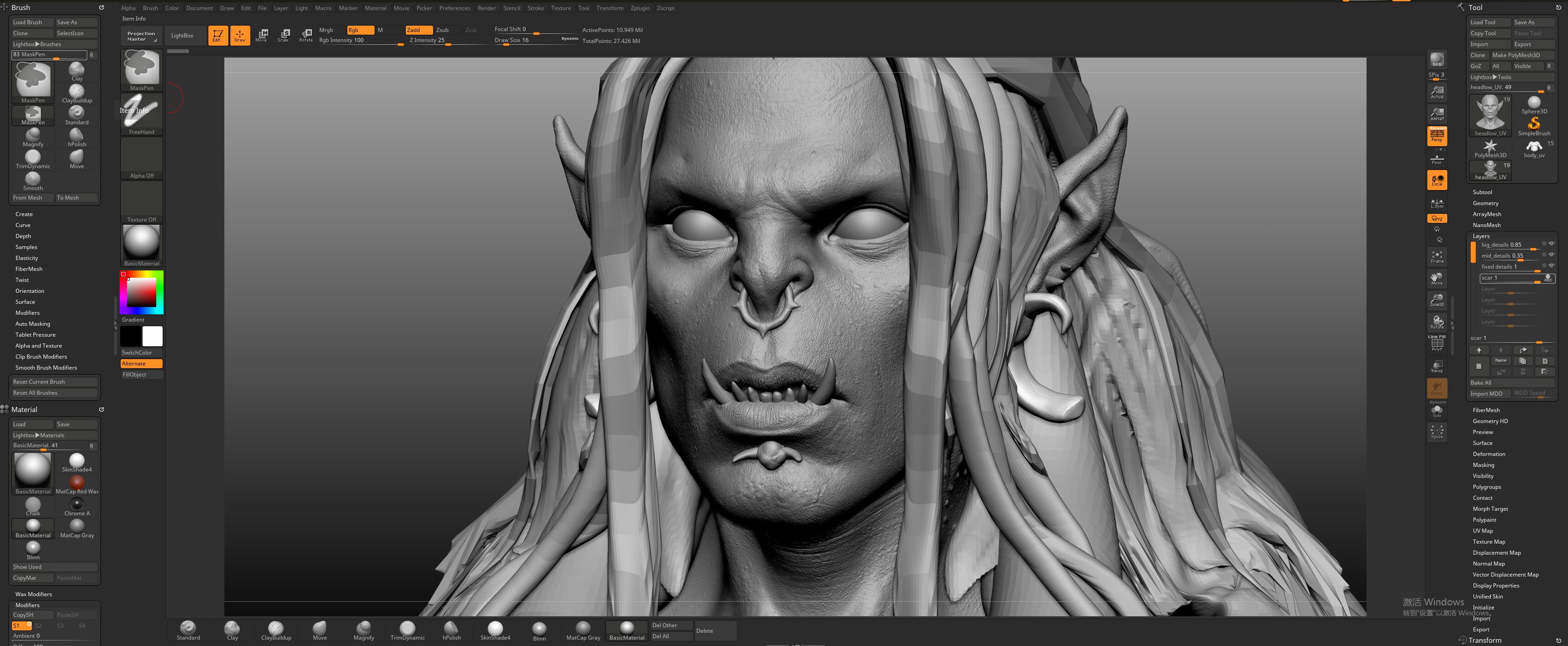Select the body_uv tool thumbnail
Image resolution: width=1568 pixels, height=646 pixels.
click(x=1534, y=148)
